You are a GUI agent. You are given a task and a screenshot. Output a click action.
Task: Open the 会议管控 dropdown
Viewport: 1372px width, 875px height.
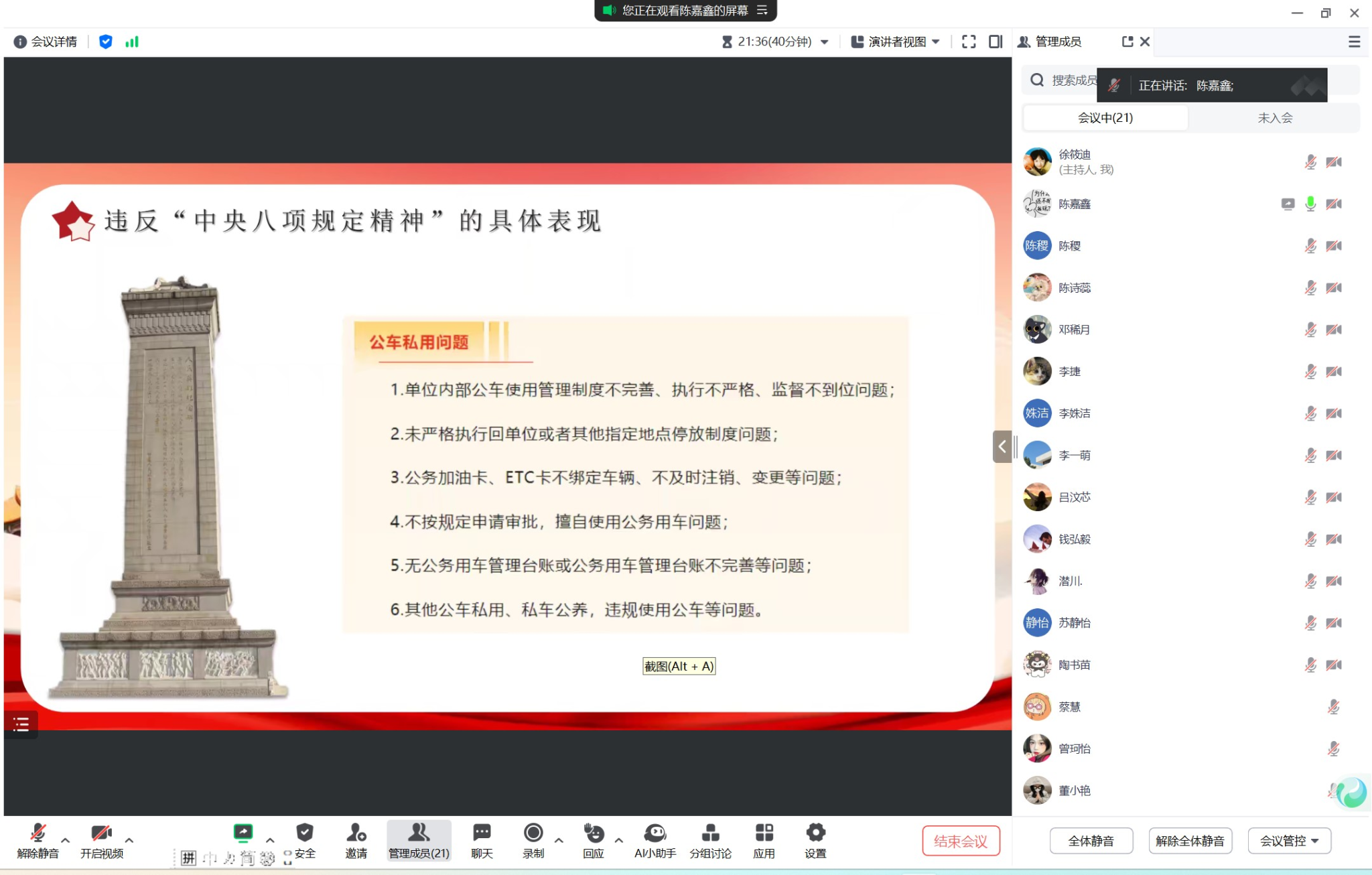tap(1289, 841)
